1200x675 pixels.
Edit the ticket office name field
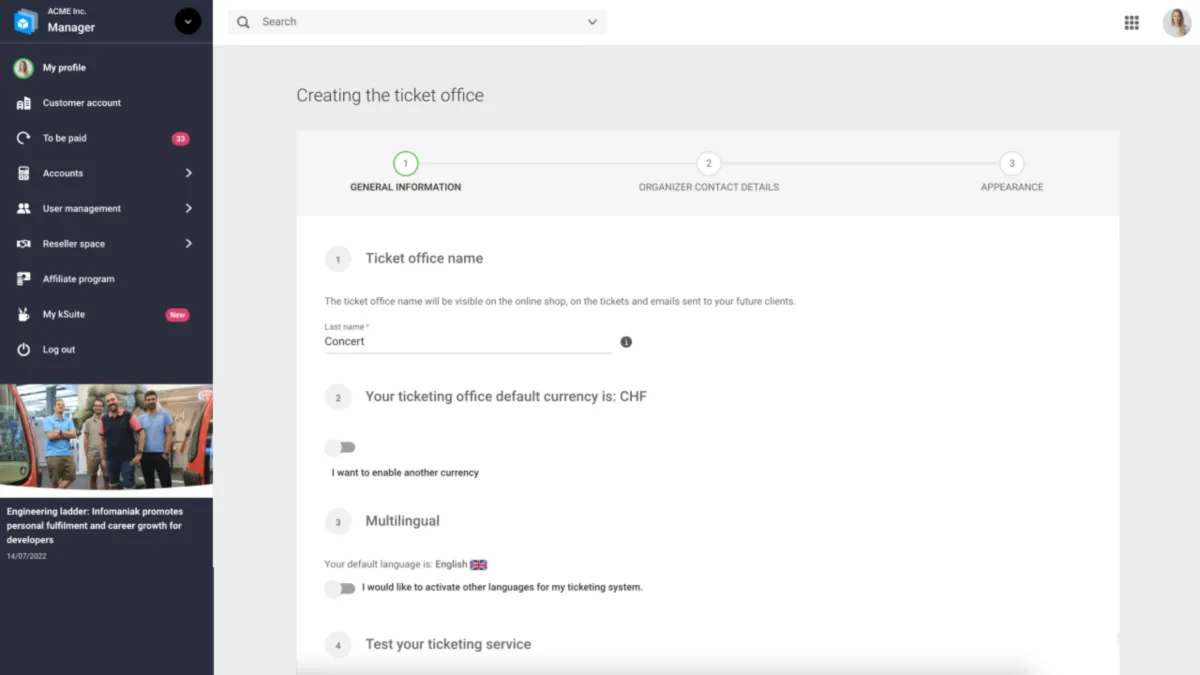[x=468, y=342]
